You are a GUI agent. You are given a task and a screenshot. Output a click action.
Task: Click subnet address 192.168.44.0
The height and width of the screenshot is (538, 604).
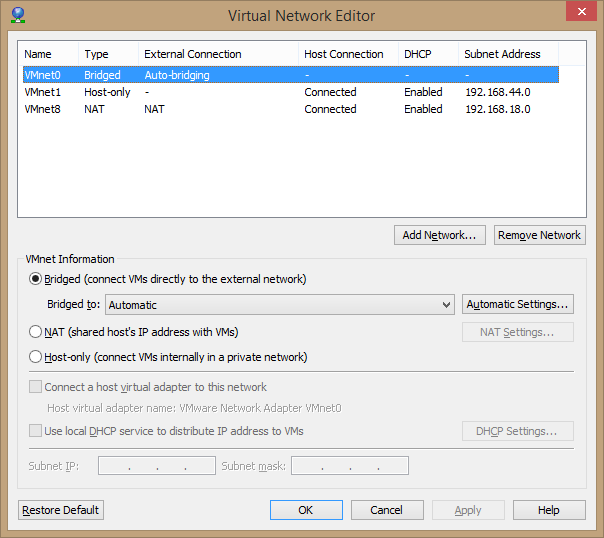pos(498,92)
